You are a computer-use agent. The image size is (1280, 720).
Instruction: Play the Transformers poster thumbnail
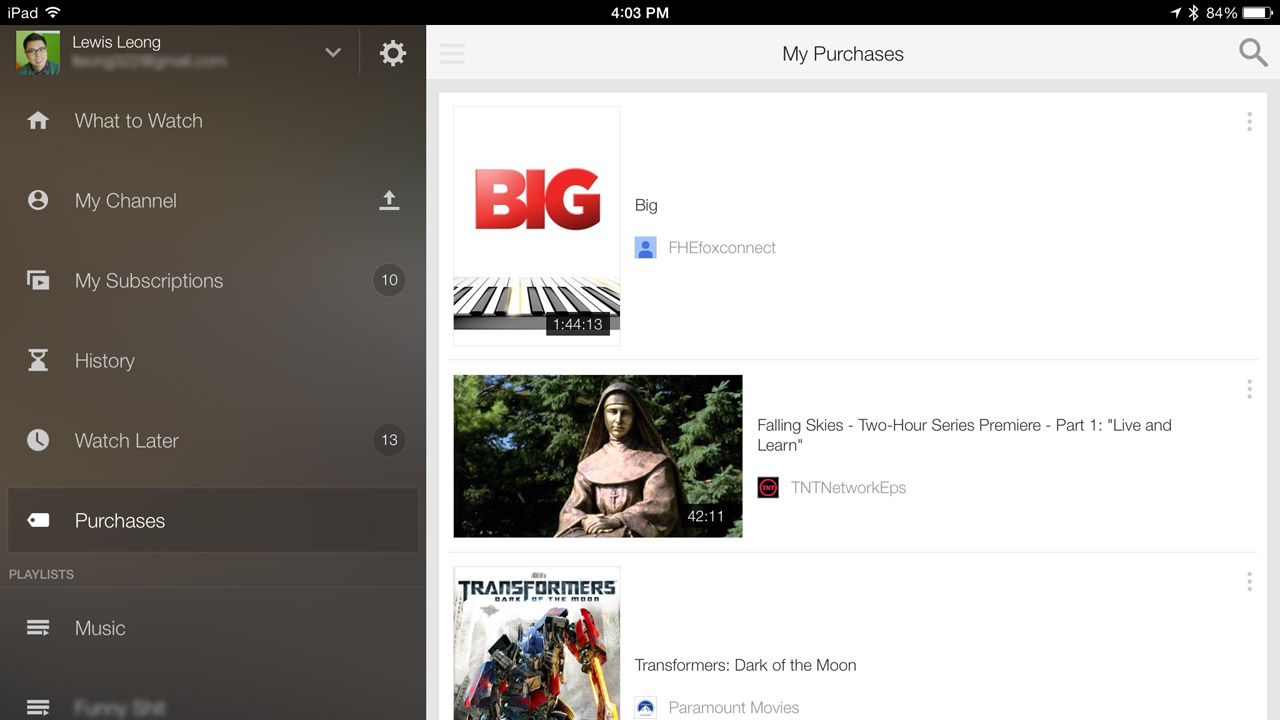click(537, 643)
